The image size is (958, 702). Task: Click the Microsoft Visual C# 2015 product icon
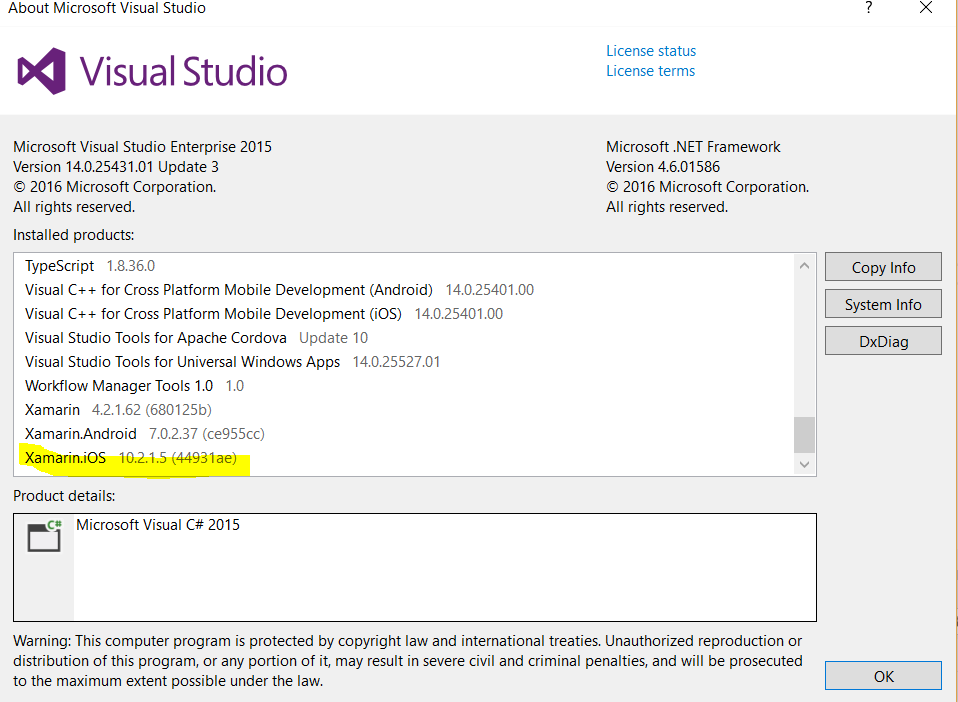click(45, 536)
